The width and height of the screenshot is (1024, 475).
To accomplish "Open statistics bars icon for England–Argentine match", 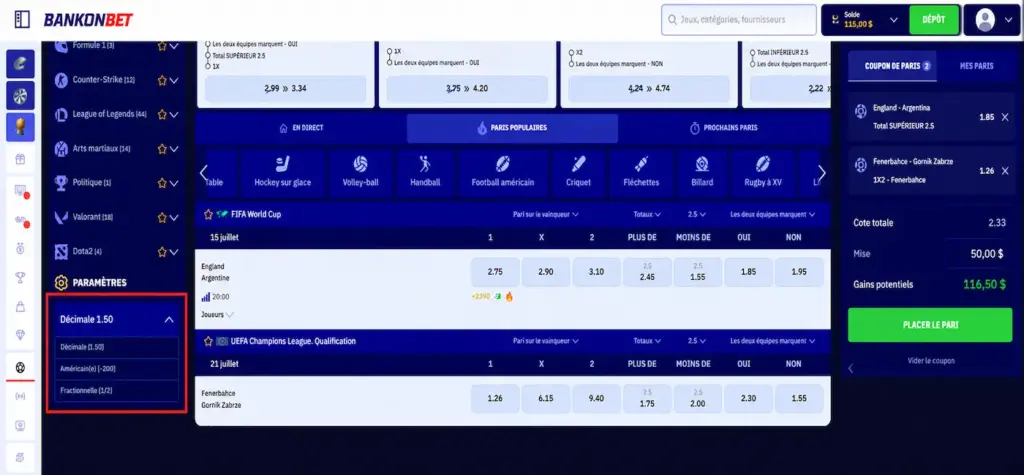I will pyautogui.click(x=206, y=297).
